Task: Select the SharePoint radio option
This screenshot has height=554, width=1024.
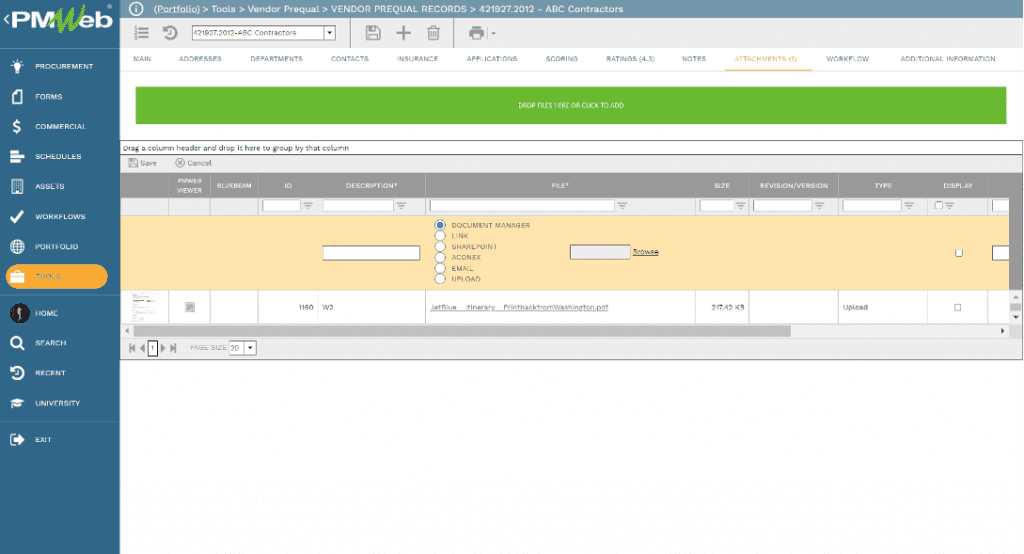Action: pos(440,247)
